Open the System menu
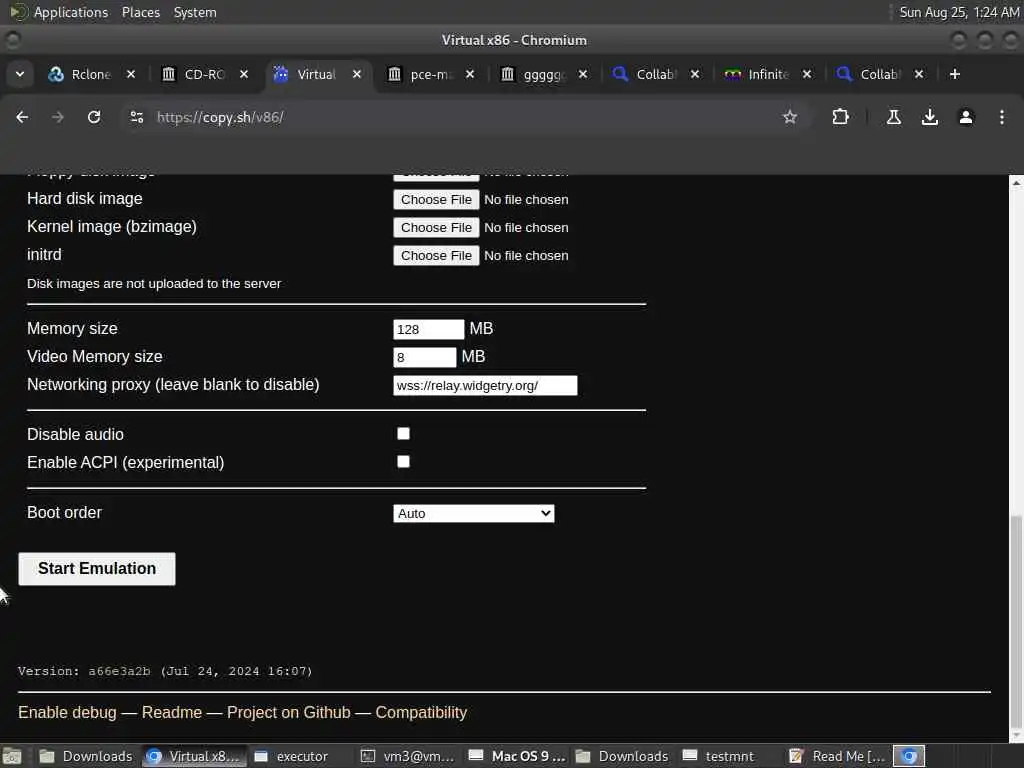The image size is (1024, 768). (195, 12)
